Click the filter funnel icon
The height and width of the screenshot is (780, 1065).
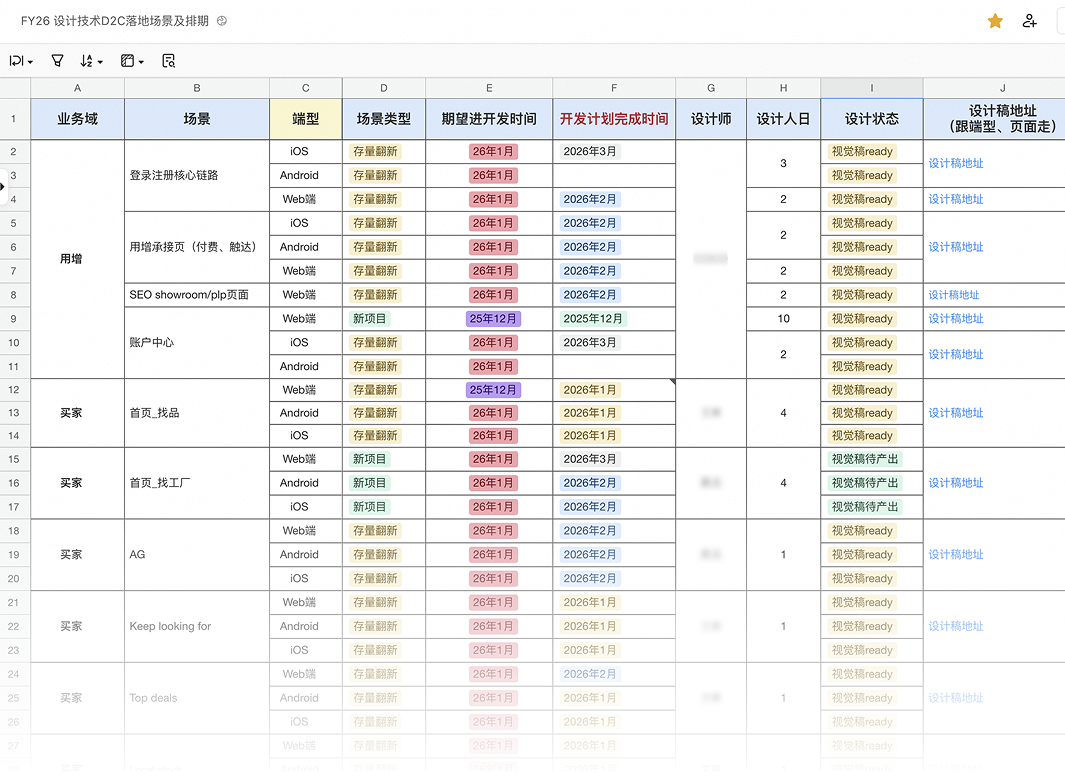(x=58, y=61)
